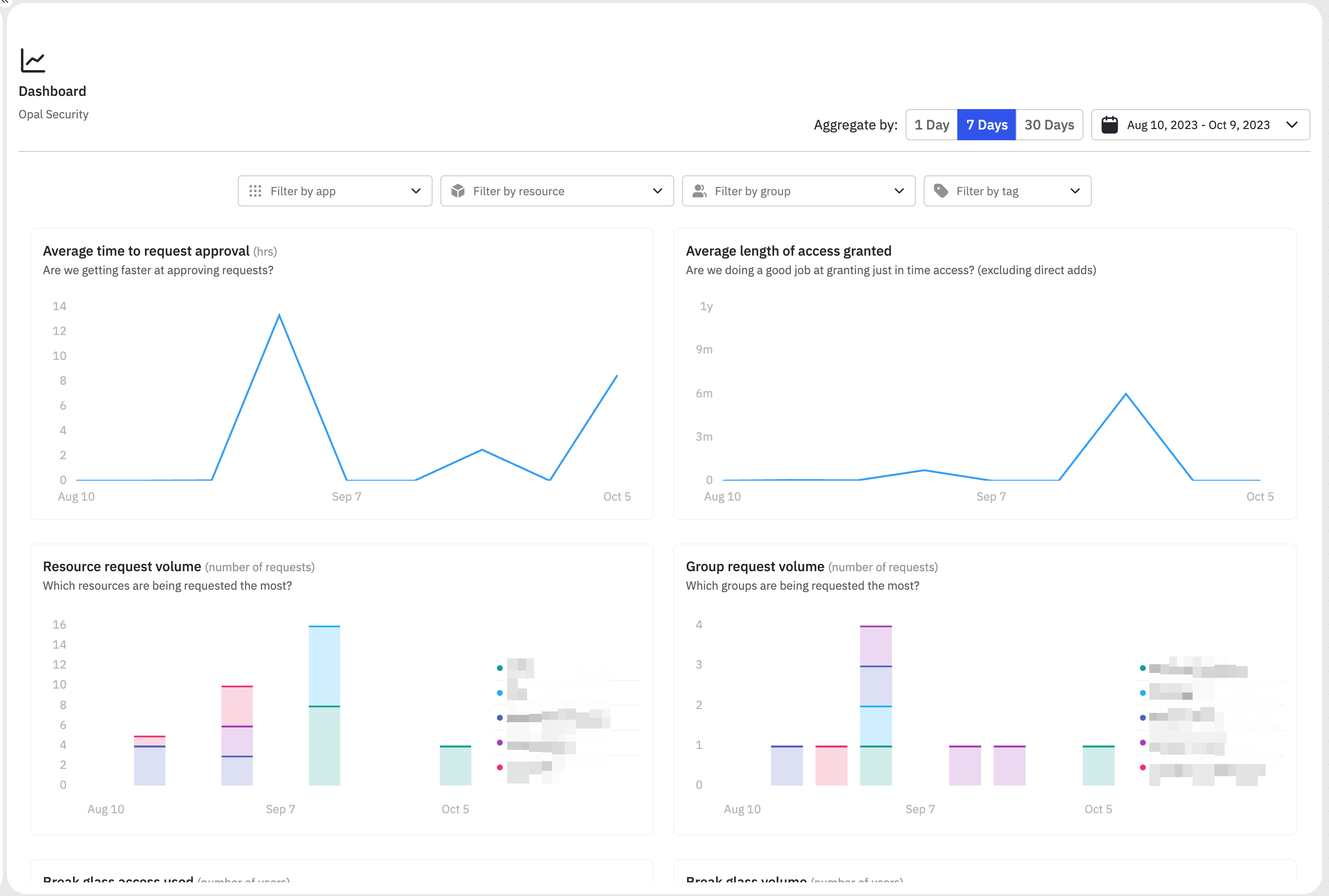Click the indigo legend dot in Group request volume
The width and height of the screenshot is (1329, 896).
[1142, 718]
